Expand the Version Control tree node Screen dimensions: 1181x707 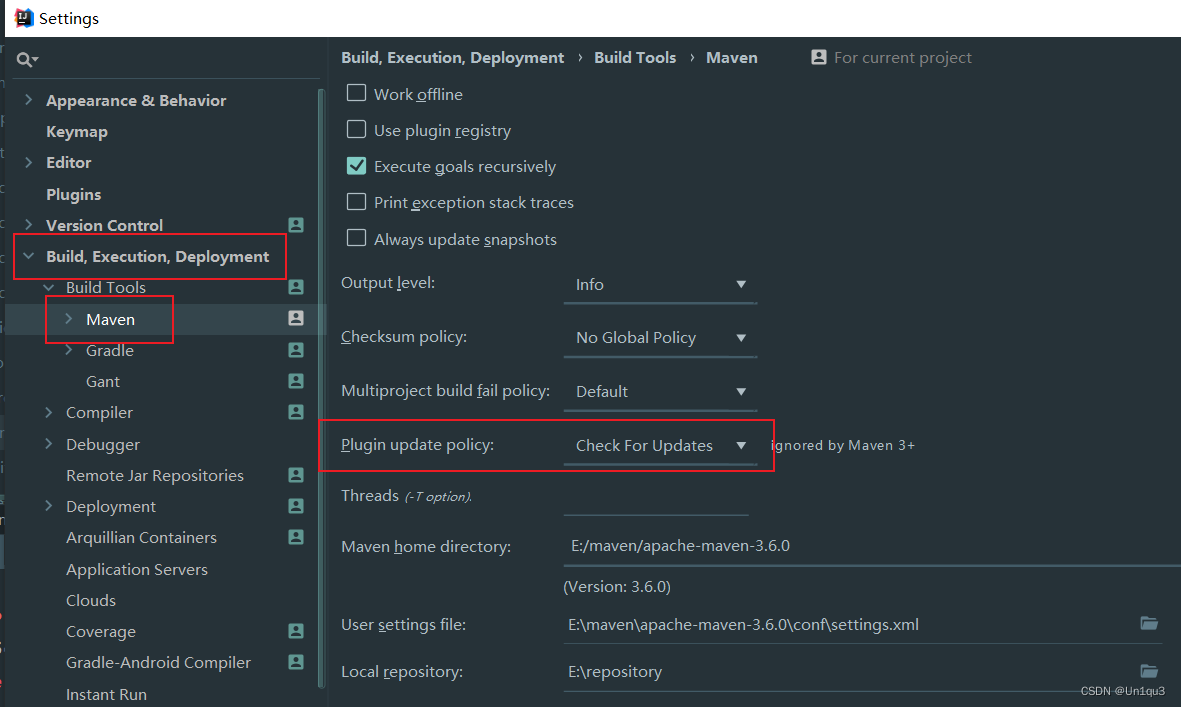tap(29, 224)
